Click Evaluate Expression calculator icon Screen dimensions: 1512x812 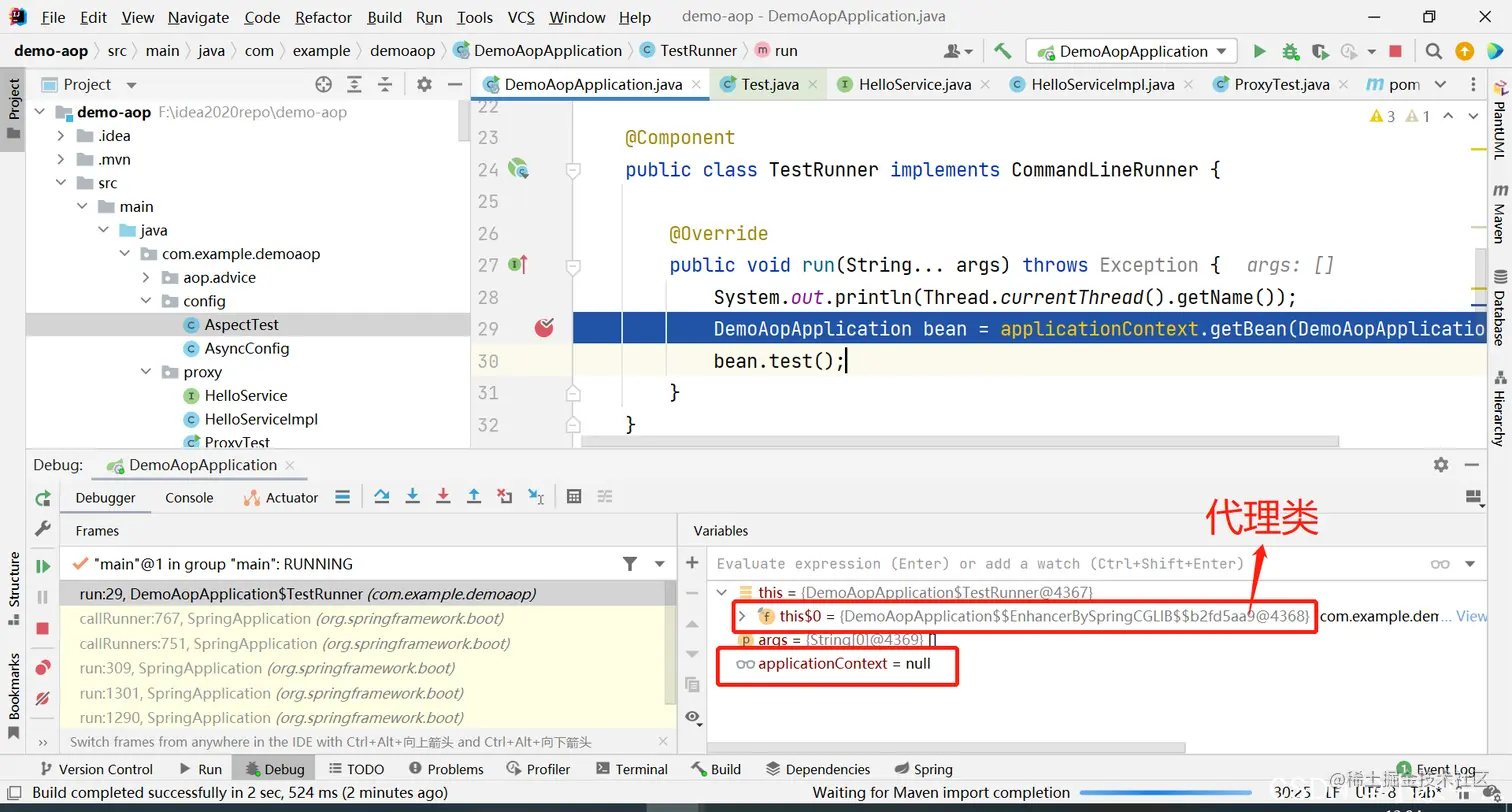tap(574, 497)
